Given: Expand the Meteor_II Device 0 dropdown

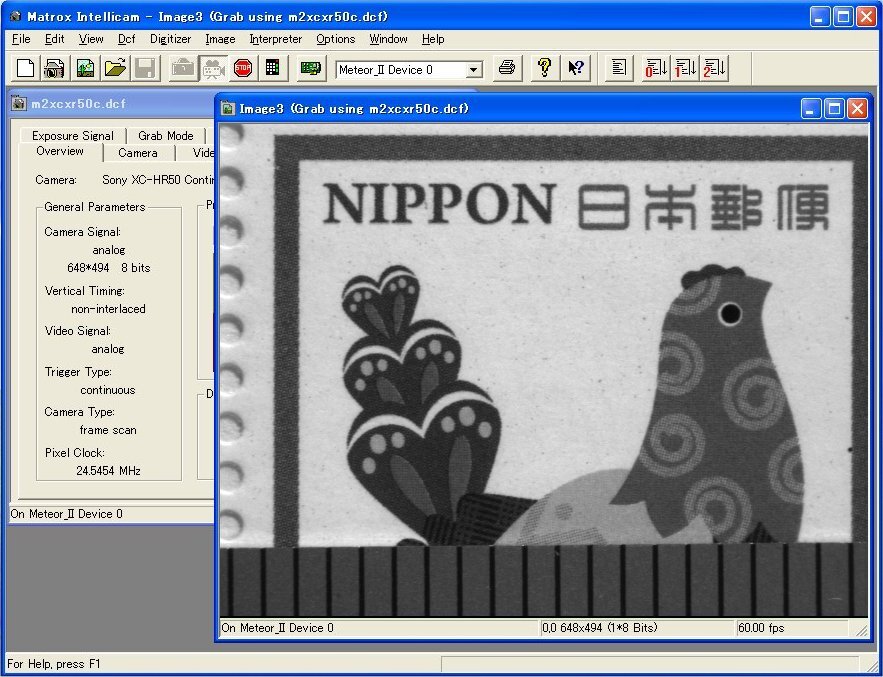Looking at the screenshot, I should [474, 70].
